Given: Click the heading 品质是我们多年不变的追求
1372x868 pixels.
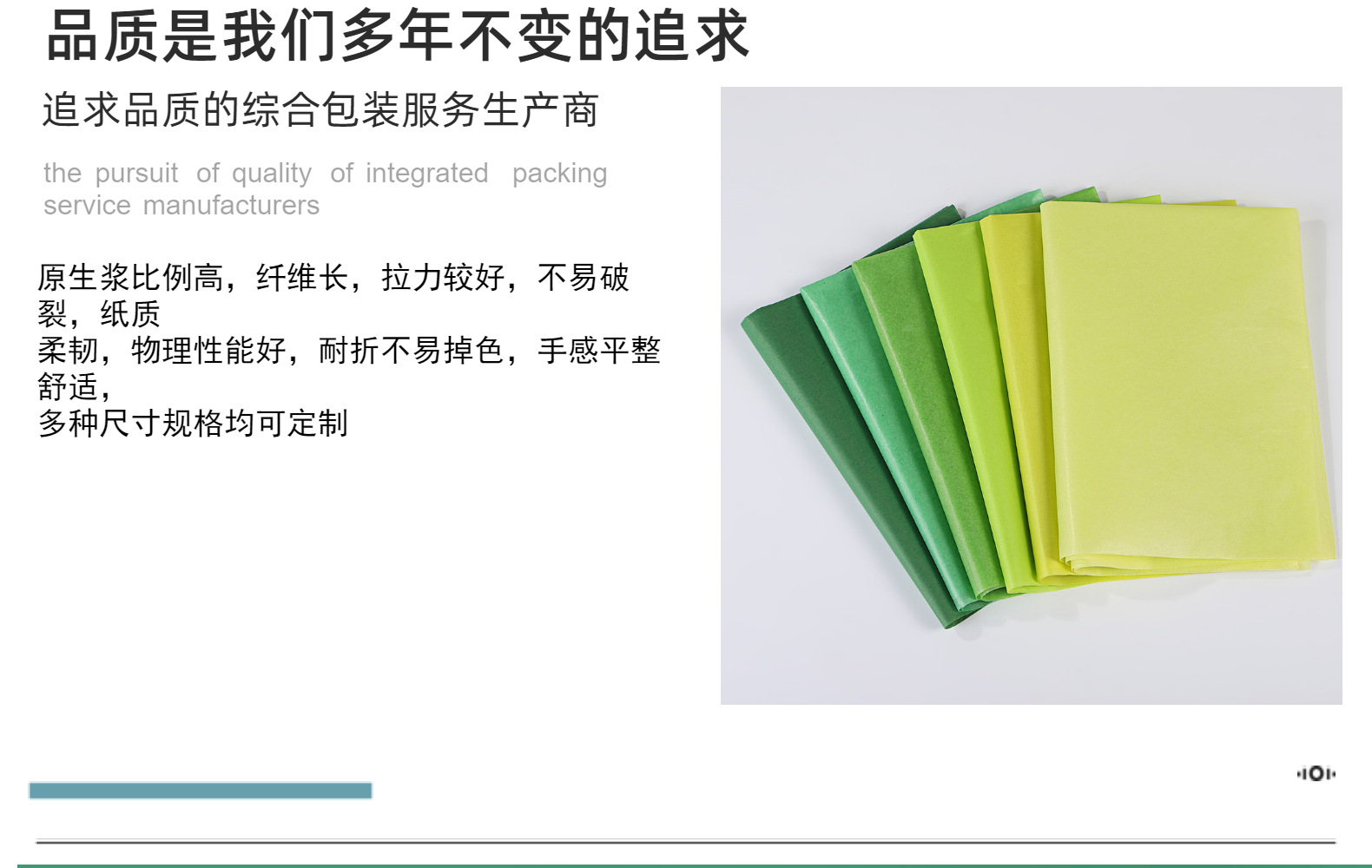Looking at the screenshot, I should 398,36.
